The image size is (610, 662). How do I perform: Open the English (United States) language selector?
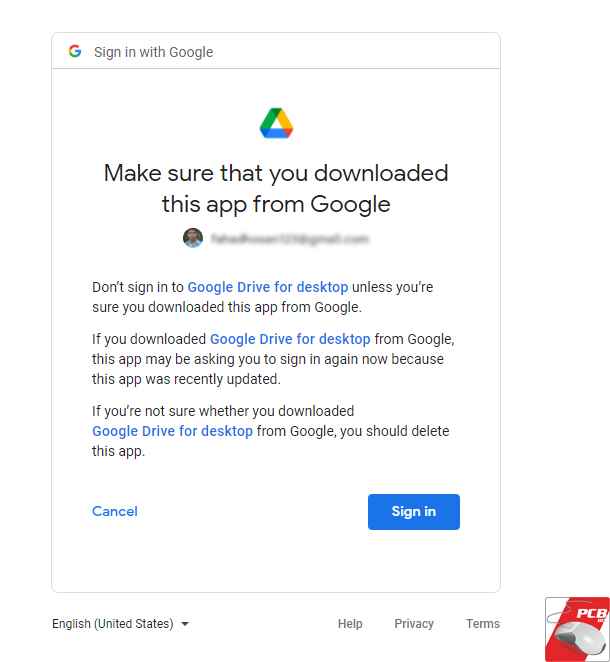click(x=120, y=624)
